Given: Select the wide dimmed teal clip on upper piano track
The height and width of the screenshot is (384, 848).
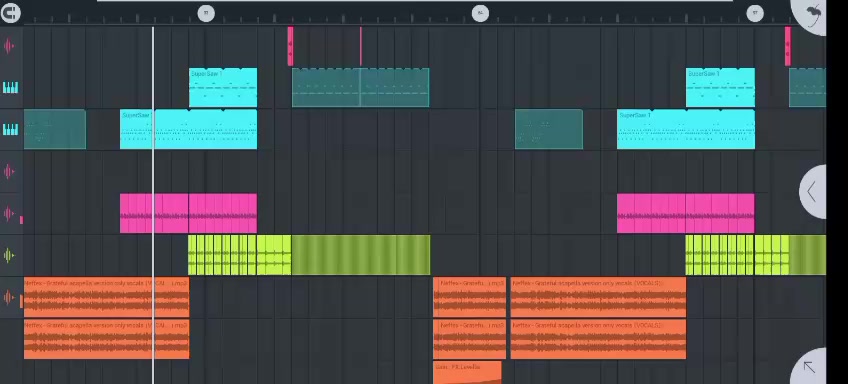Looking at the screenshot, I should [361, 88].
